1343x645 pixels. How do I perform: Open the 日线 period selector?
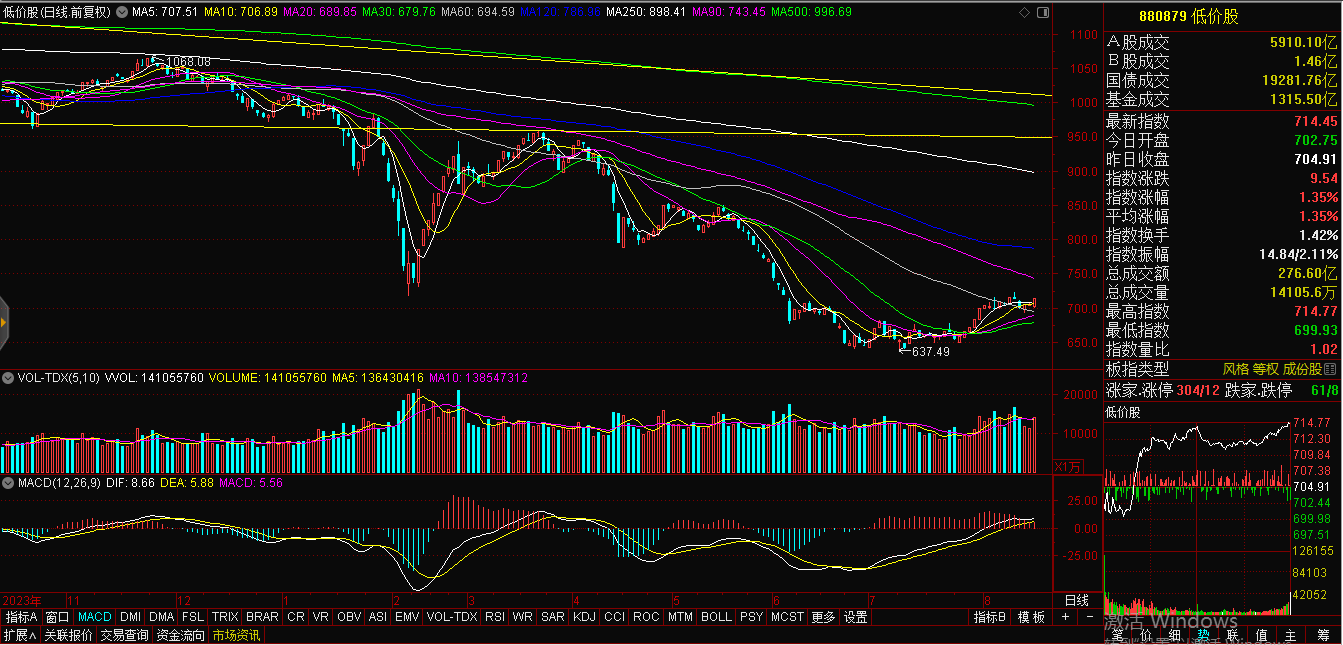[x=1076, y=601]
